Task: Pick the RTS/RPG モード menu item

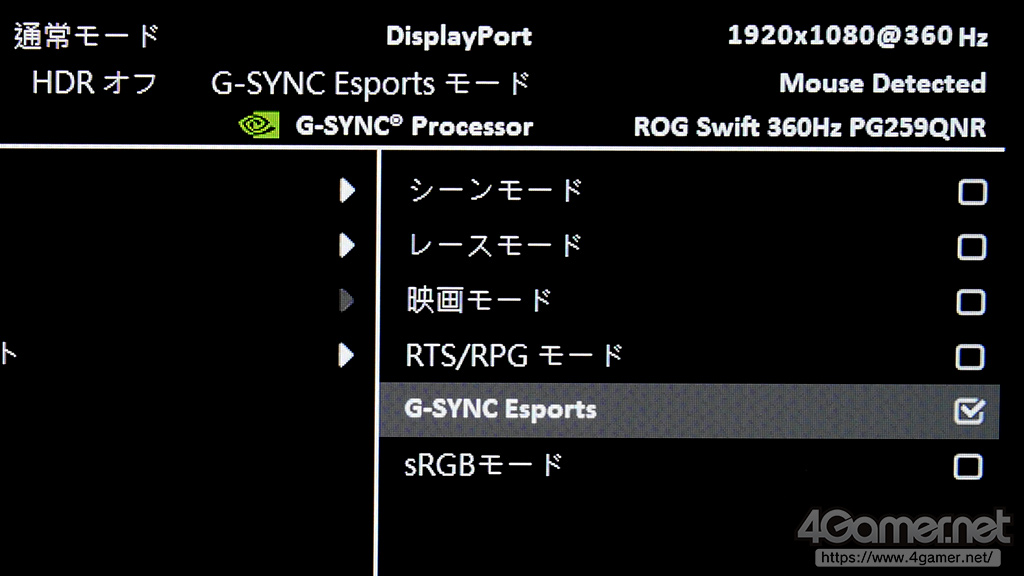Action: pyautogui.click(x=514, y=355)
